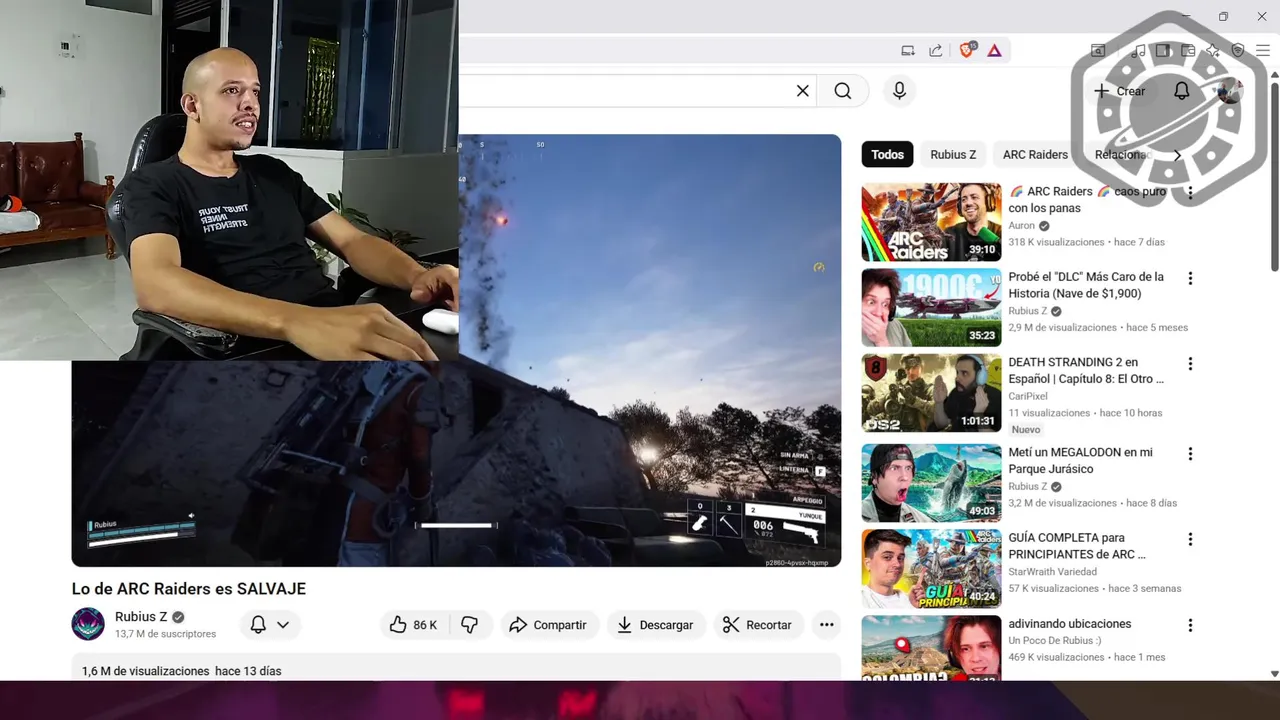Viewport: 1280px width, 720px height.
Task: Open the Brave Rewards triangle icon
Action: pyautogui.click(x=994, y=50)
